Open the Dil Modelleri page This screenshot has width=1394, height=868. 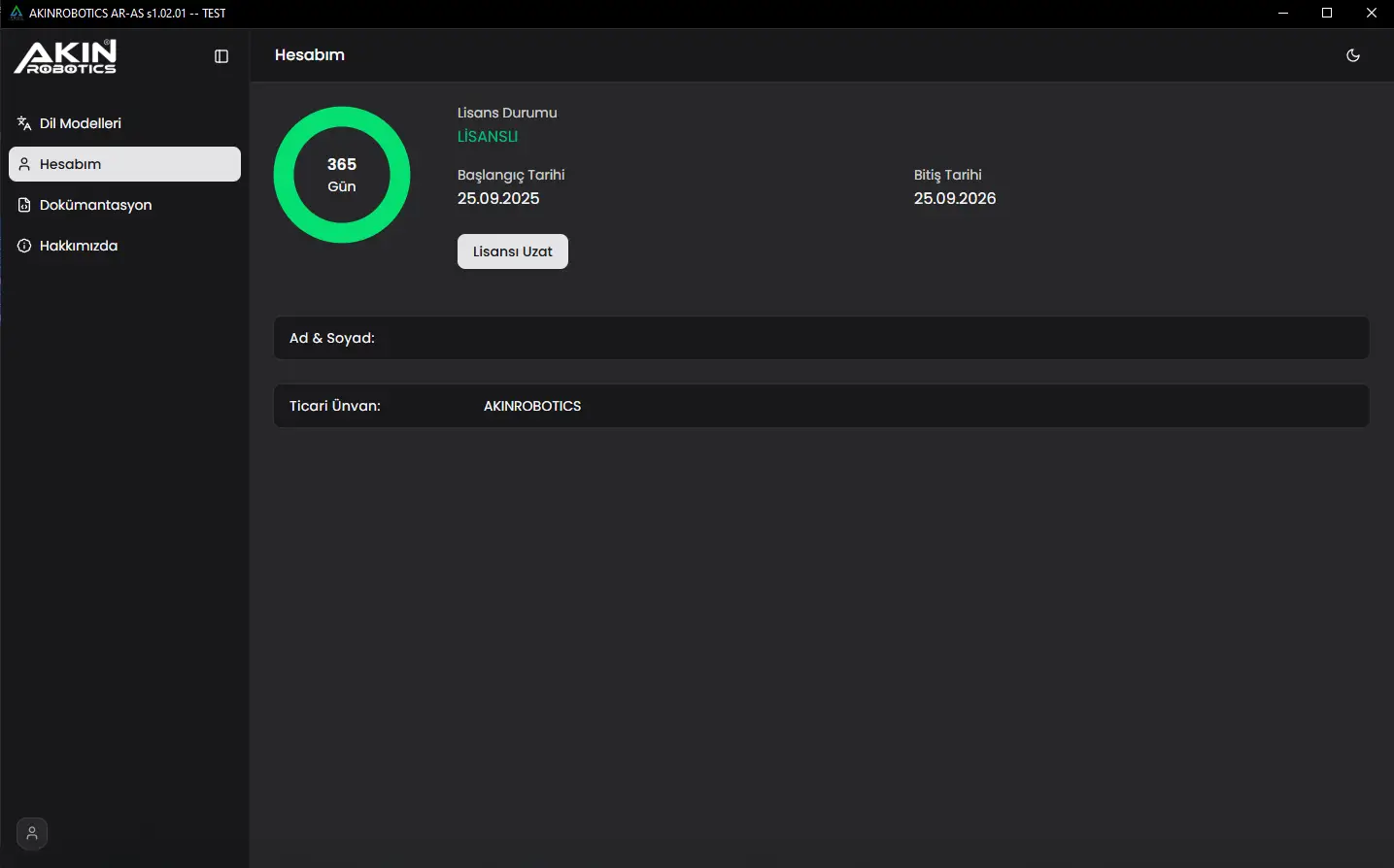tap(81, 123)
